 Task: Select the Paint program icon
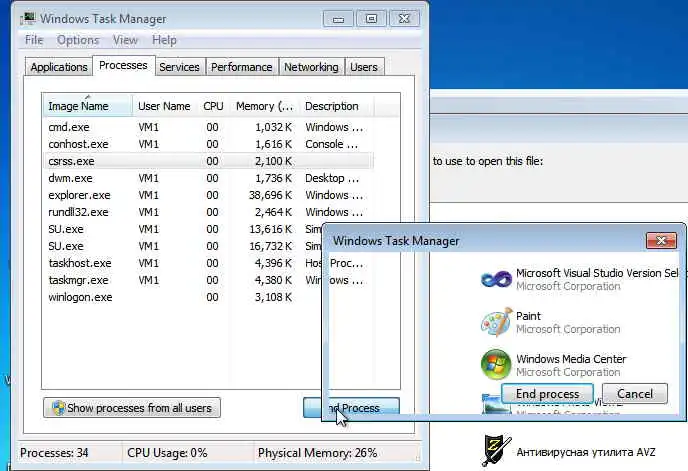(496, 322)
